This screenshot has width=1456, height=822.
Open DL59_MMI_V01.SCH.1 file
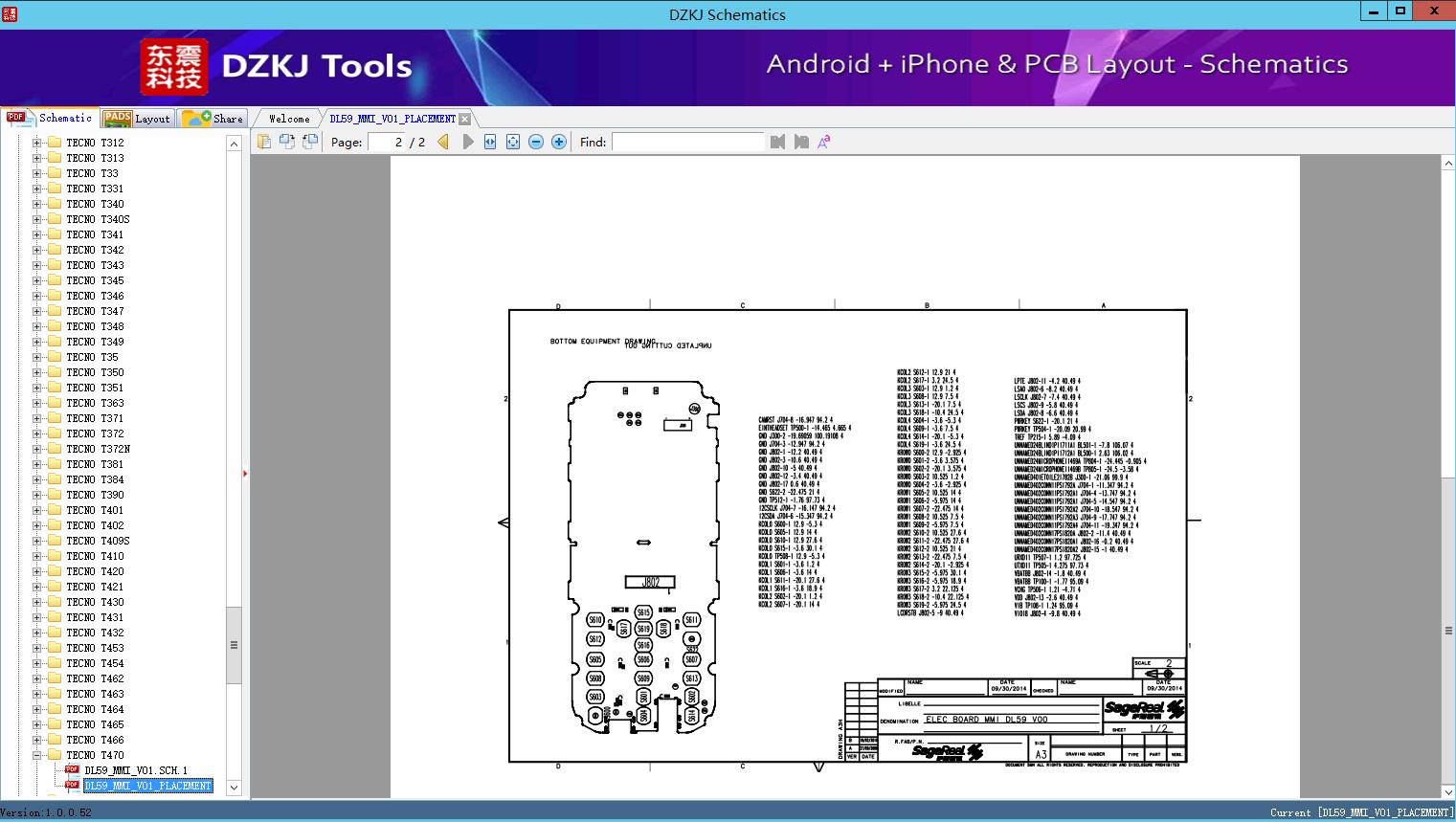[135, 770]
